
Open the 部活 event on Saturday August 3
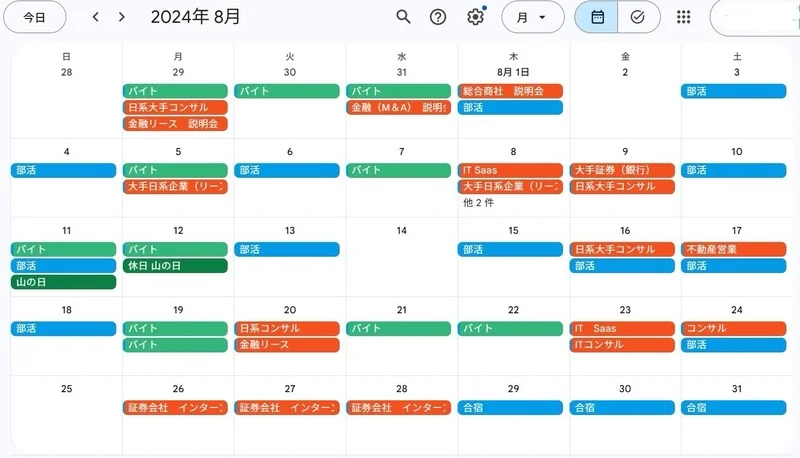pos(734,91)
